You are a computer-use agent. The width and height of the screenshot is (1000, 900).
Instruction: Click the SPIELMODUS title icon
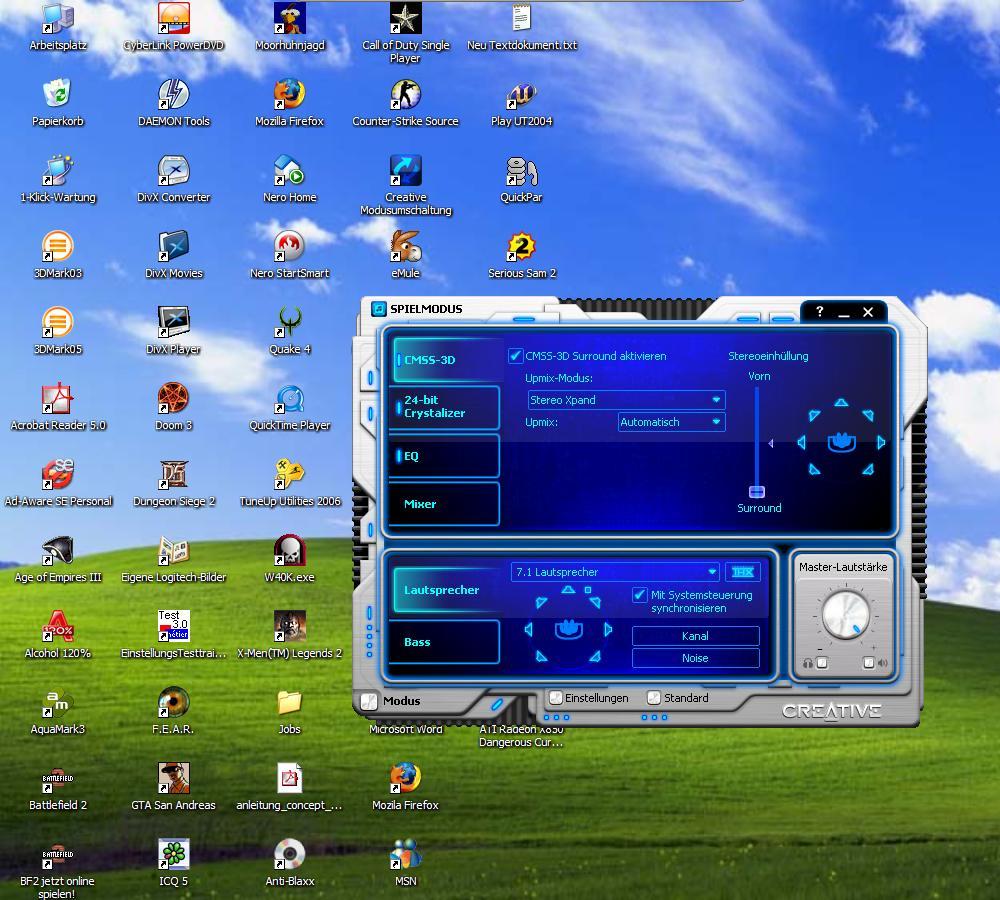click(379, 309)
